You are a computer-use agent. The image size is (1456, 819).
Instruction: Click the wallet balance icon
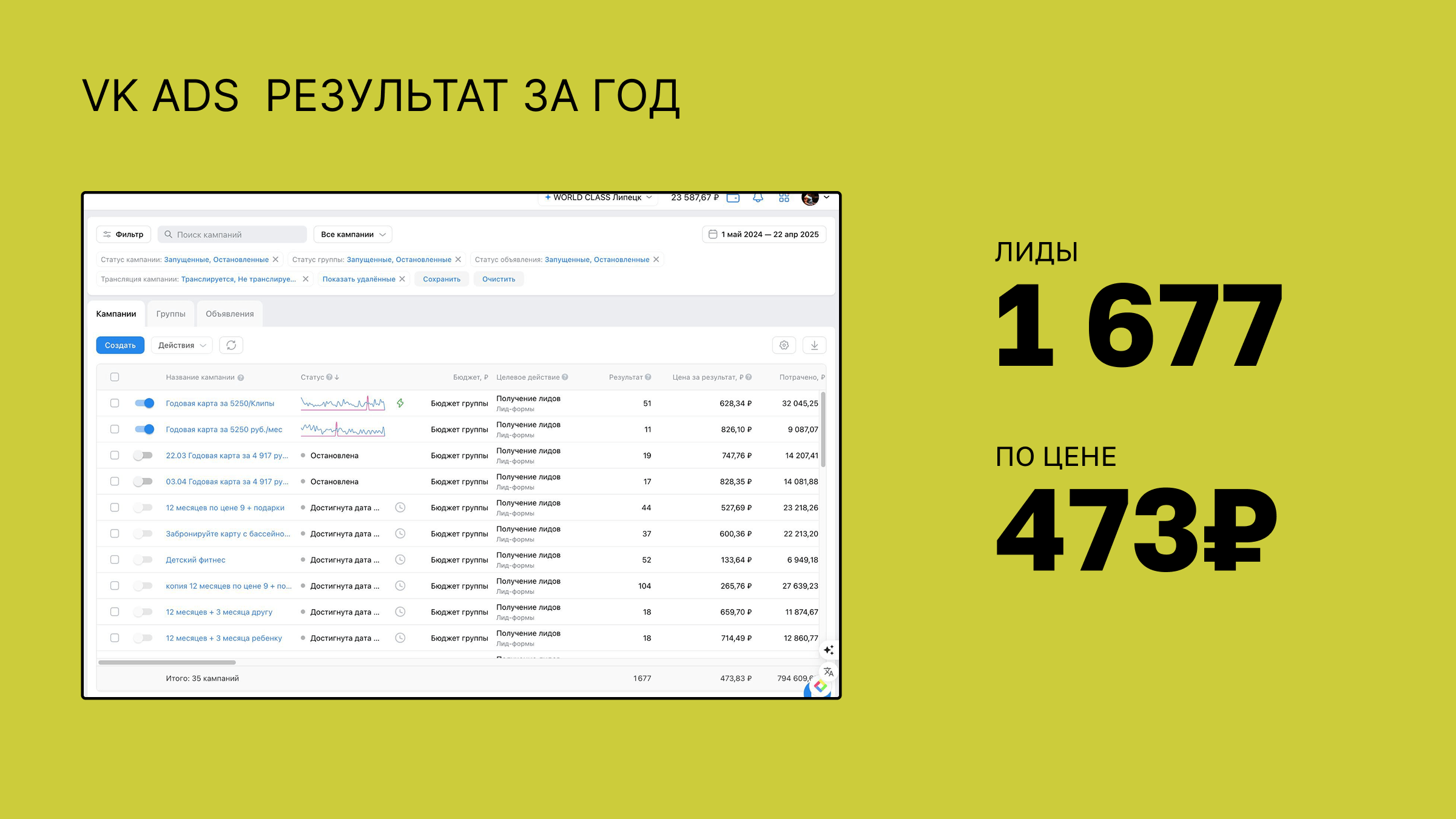pyautogui.click(x=733, y=198)
